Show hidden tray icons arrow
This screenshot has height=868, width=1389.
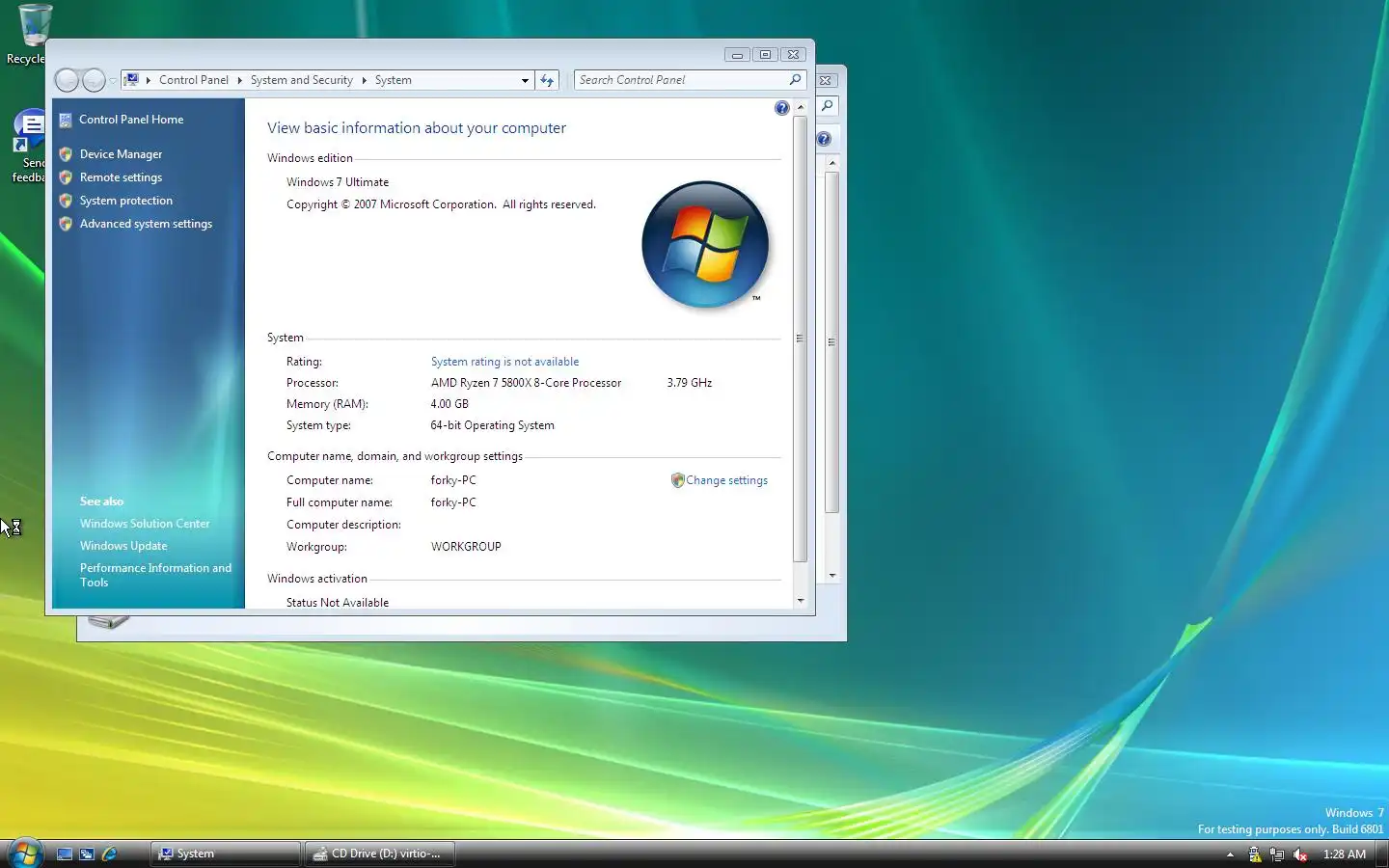pyautogui.click(x=1230, y=854)
